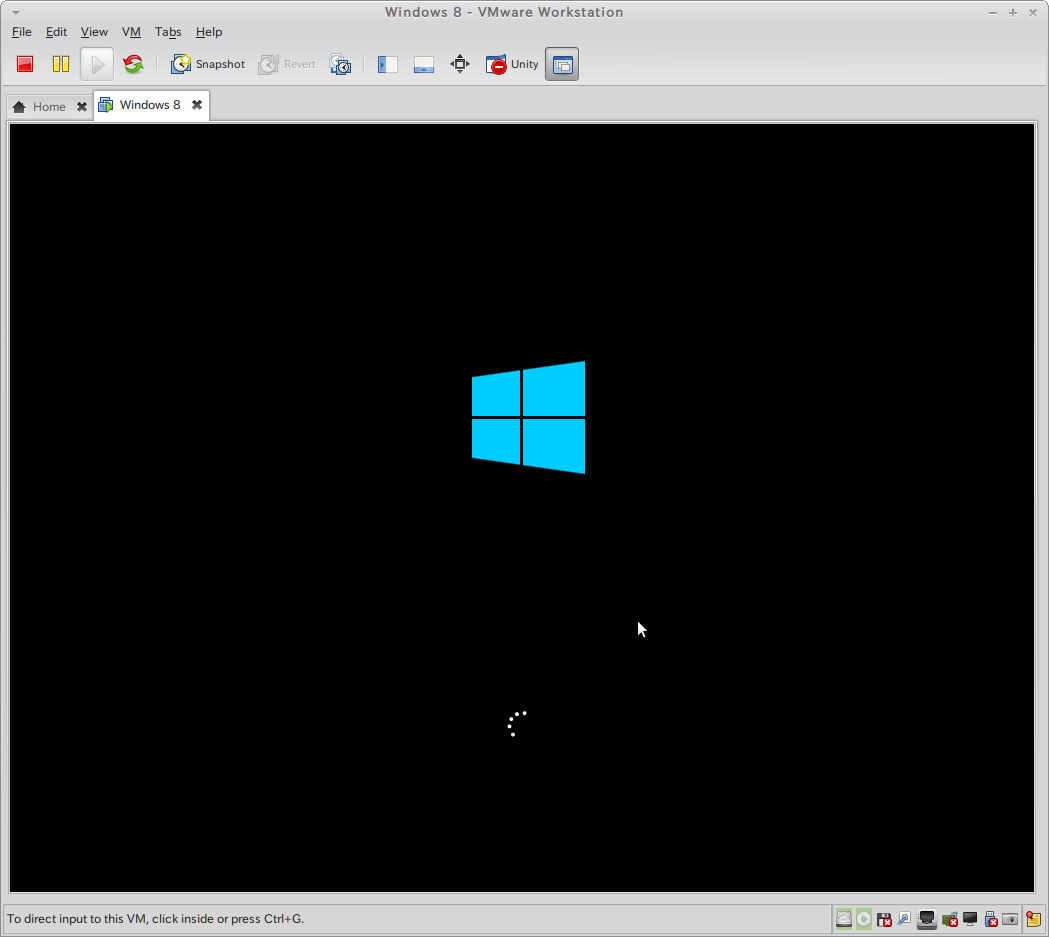
Task: Click the floppy drive status icon
Action: 884,920
